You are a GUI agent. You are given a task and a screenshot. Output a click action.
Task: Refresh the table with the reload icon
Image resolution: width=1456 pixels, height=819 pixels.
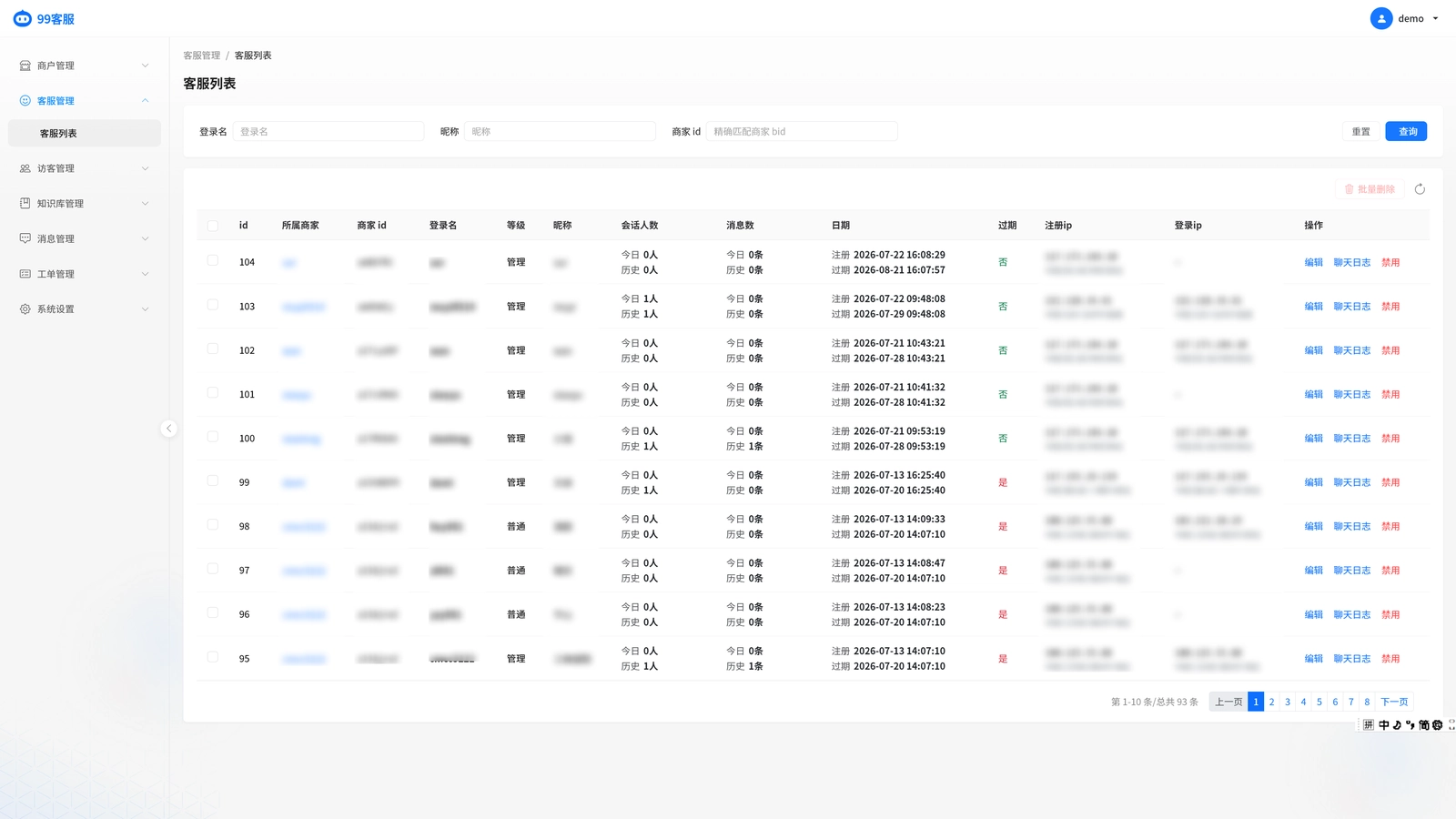coord(1420,189)
